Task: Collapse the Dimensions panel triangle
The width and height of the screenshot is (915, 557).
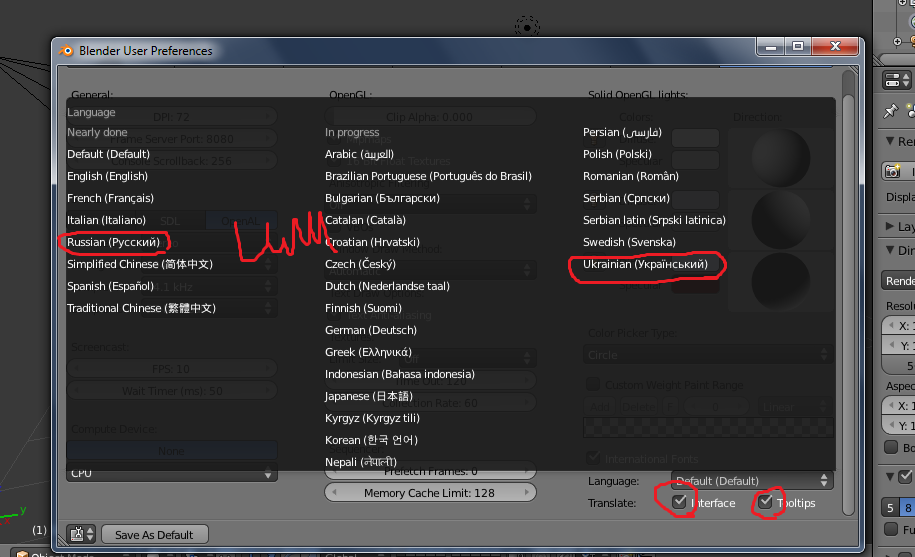Action: [x=889, y=250]
